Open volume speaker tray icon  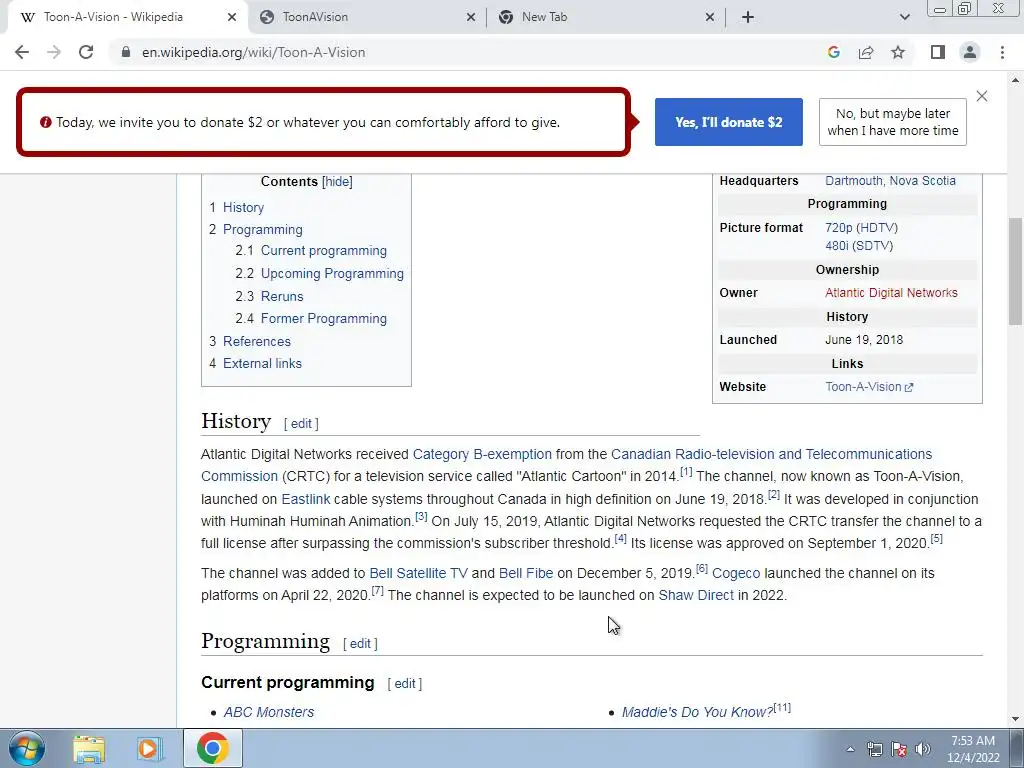click(x=923, y=749)
